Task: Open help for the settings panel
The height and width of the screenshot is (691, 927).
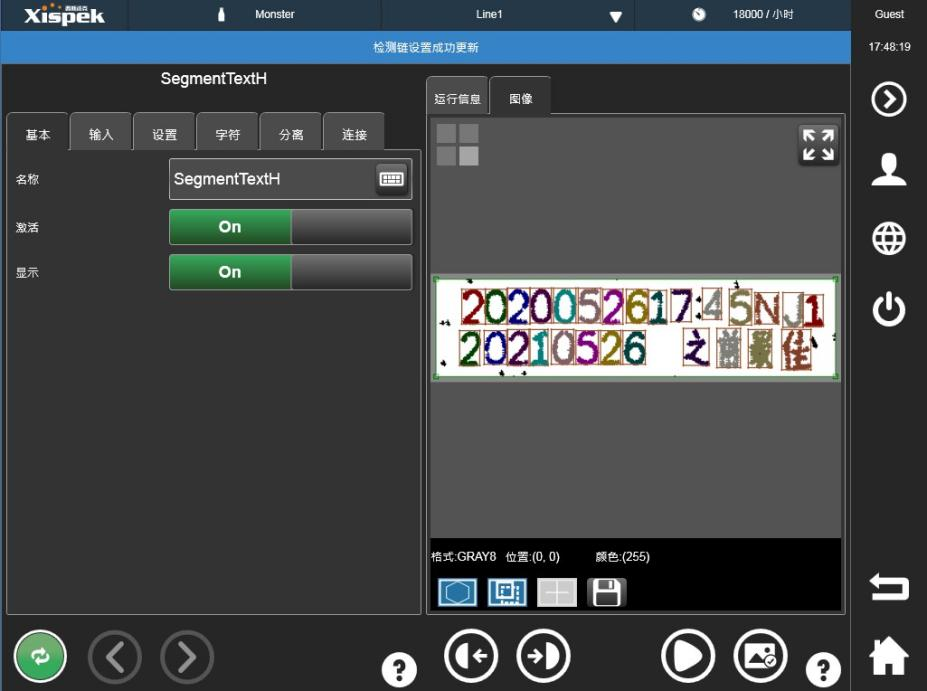Action: click(399, 670)
